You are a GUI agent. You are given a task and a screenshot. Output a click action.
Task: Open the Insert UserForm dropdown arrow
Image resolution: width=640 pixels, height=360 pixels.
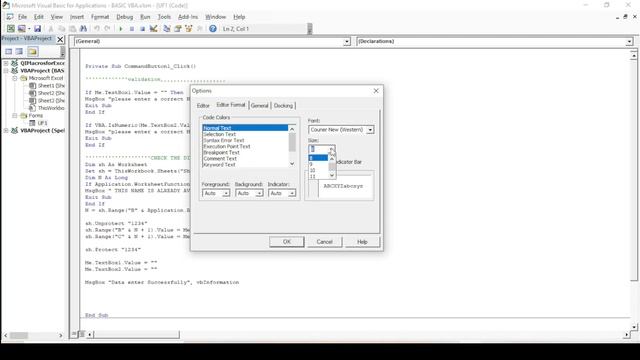coord(29,29)
